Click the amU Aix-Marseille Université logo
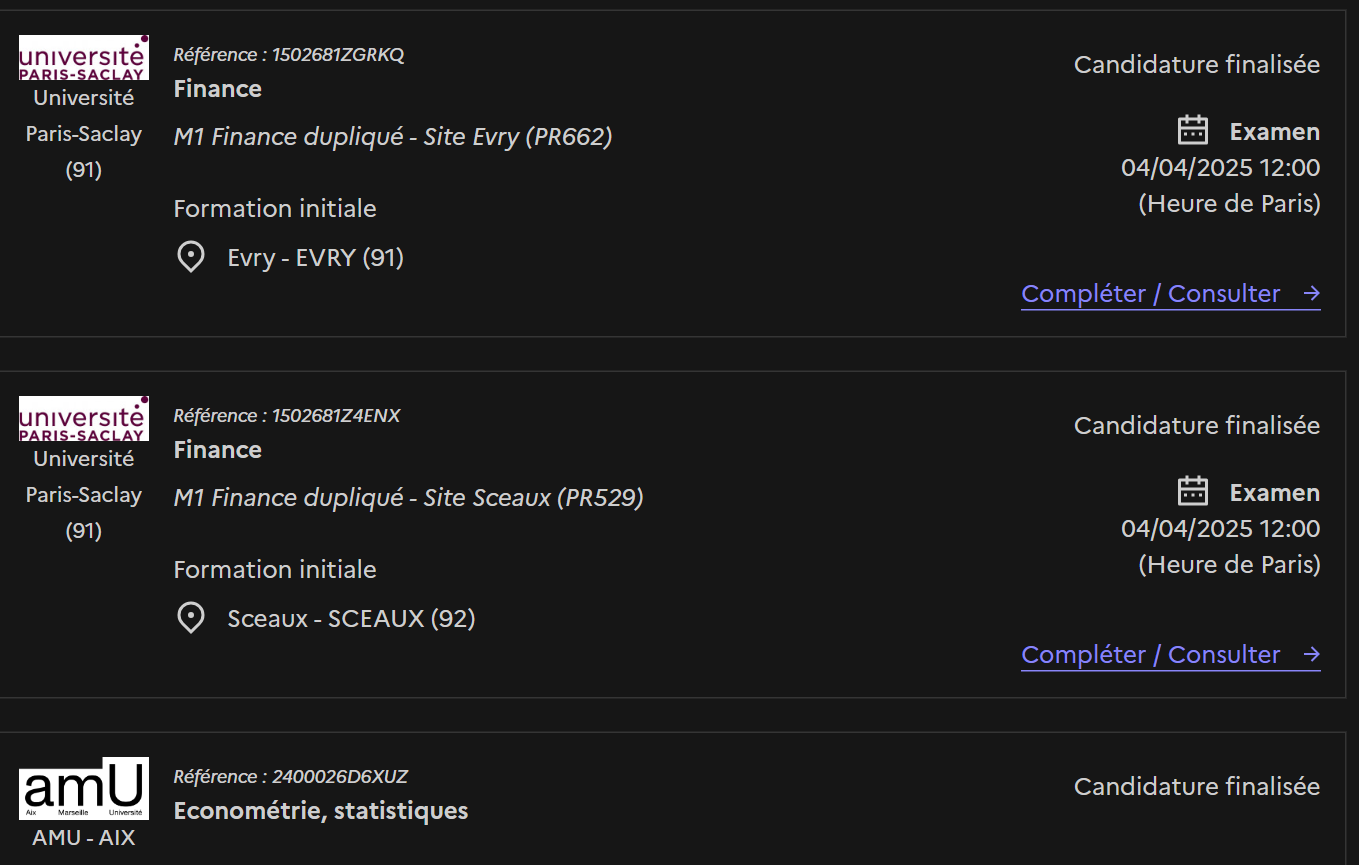This screenshot has height=865, width=1359. point(84,789)
